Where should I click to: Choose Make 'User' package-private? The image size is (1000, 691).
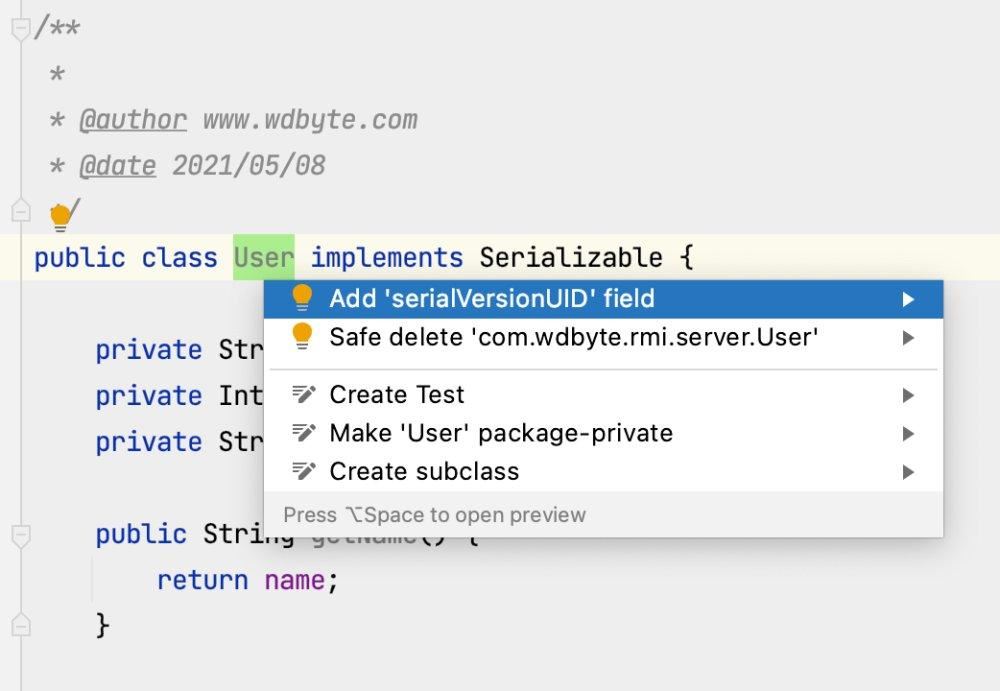click(x=501, y=433)
